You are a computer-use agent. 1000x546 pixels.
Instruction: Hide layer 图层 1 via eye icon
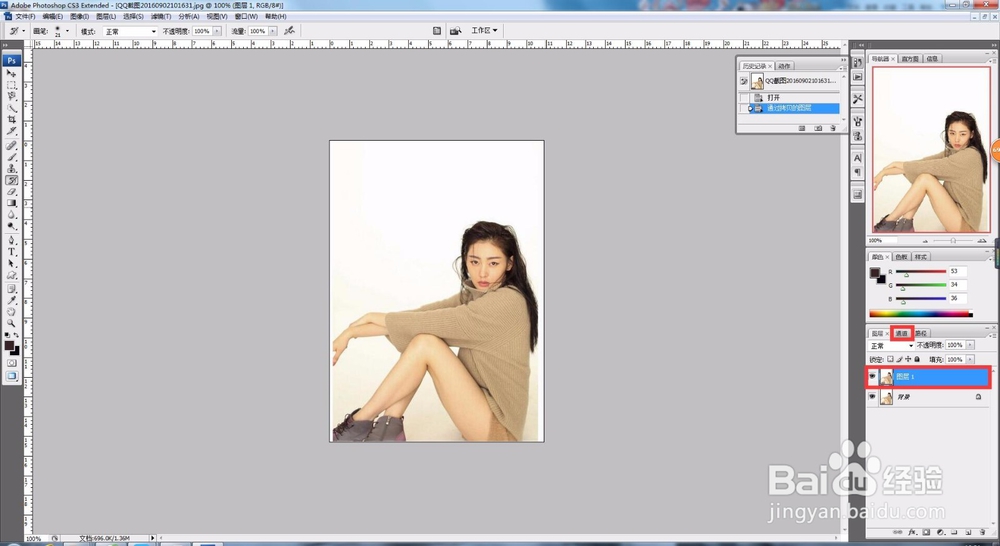click(872, 376)
